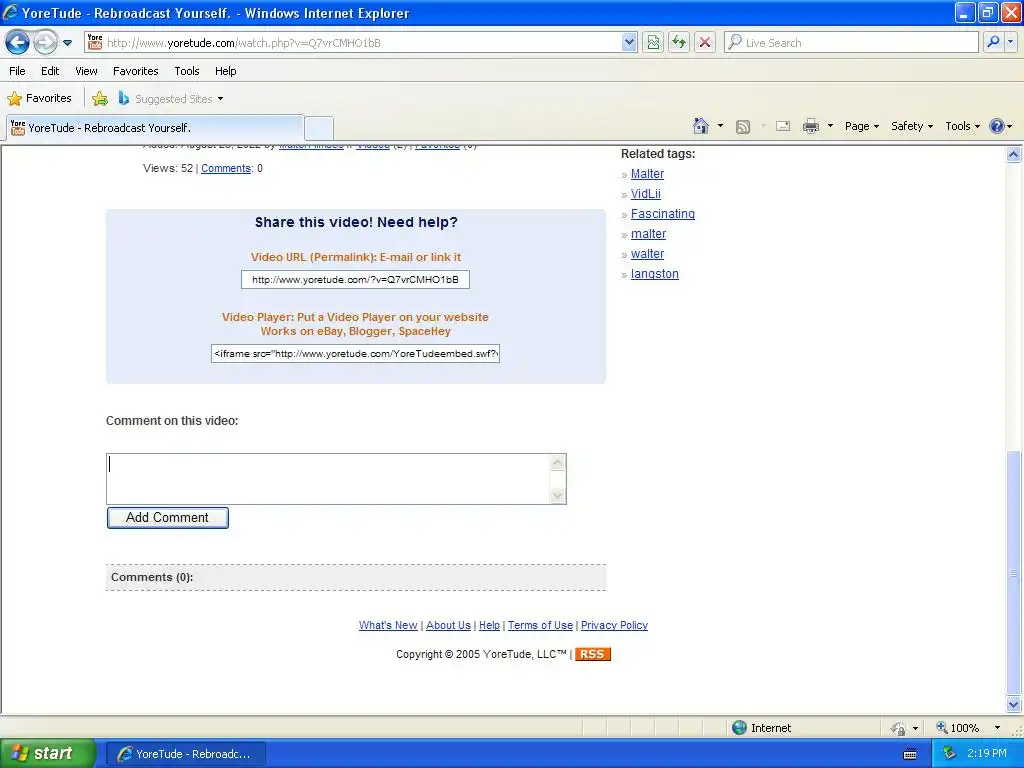The width and height of the screenshot is (1024, 768).
Task: Click the comment box scroll down arrow
Action: coord(558,496)
